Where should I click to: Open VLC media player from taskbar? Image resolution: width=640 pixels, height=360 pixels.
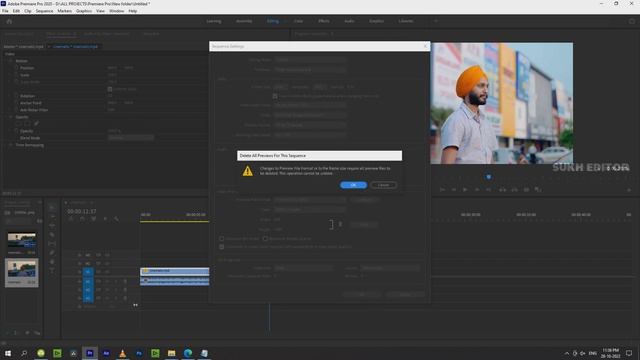[x=122, y=353]
